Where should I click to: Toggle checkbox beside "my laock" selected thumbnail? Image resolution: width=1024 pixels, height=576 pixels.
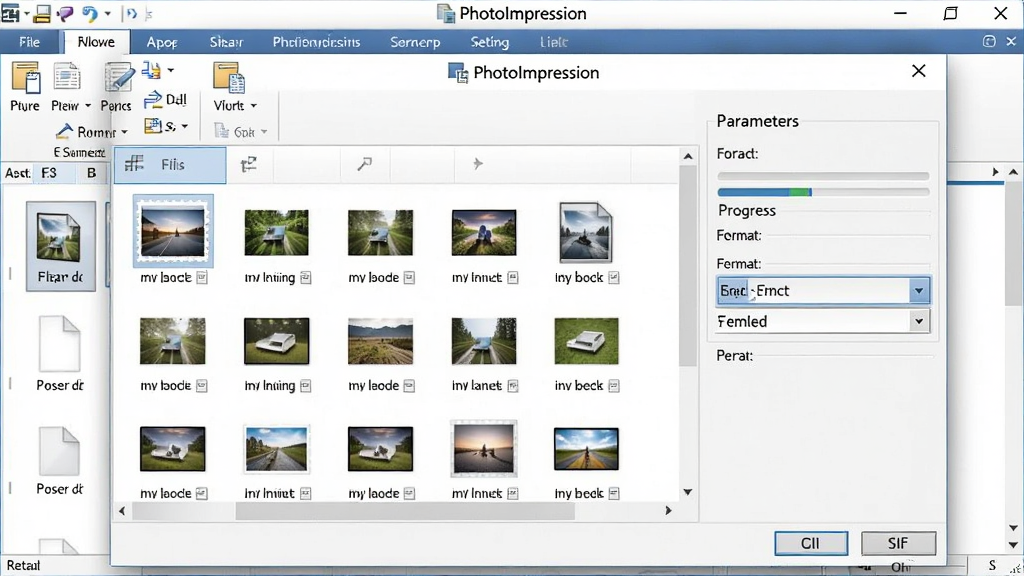(202, 278)
